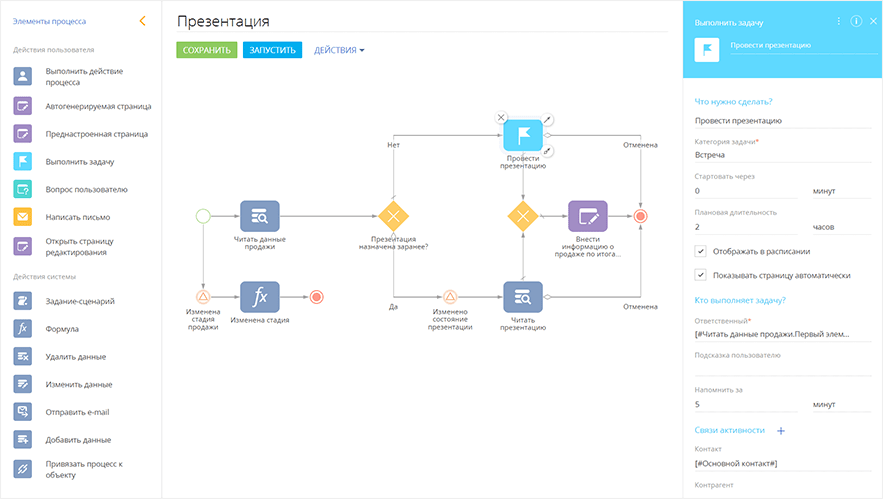
Task: Click 'Да' flow label on diagram
Action: click(x=393, y=307)
